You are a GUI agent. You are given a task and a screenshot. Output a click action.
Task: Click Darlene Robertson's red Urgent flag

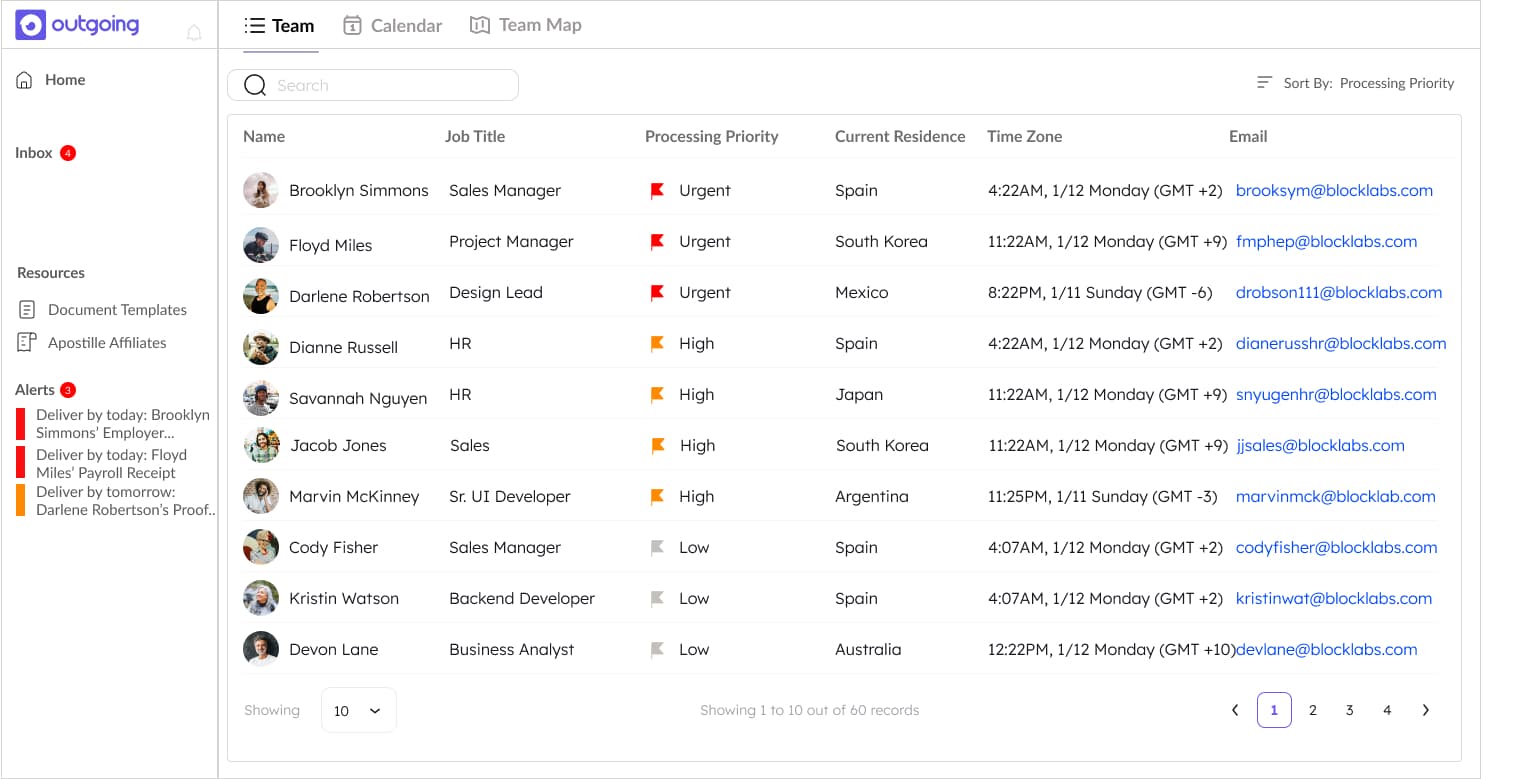click(657, 293)
